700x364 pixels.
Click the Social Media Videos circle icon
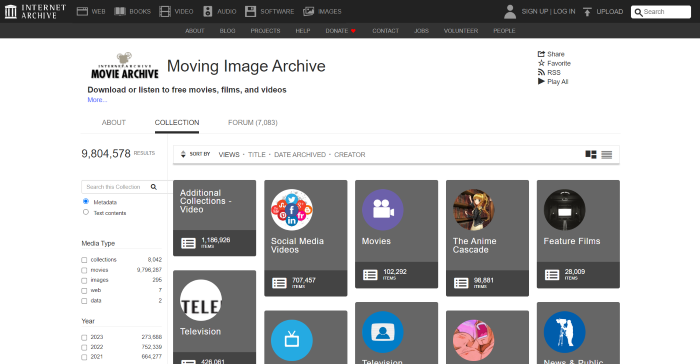click(292, 210)
